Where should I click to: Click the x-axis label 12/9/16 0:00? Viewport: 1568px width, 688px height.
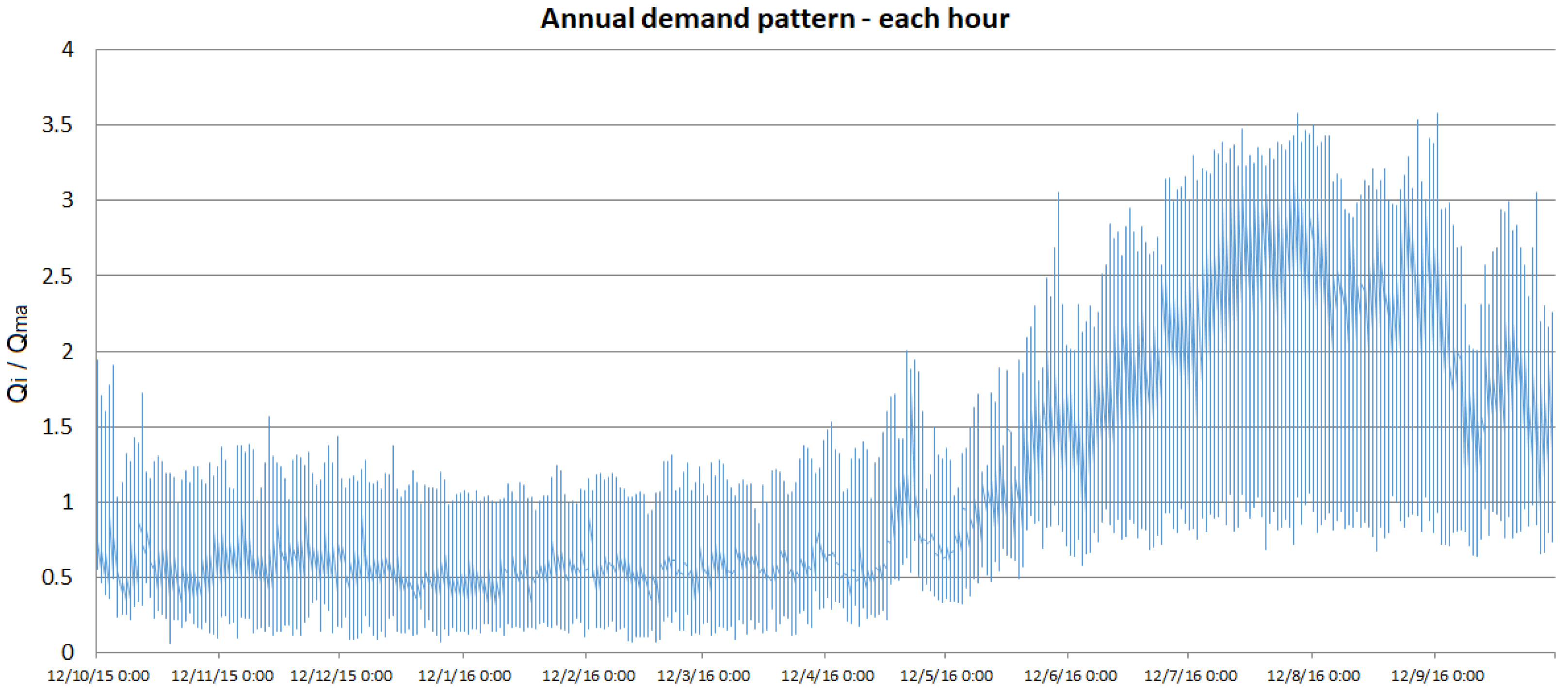pyautogui.click(x=1438, y=676)
